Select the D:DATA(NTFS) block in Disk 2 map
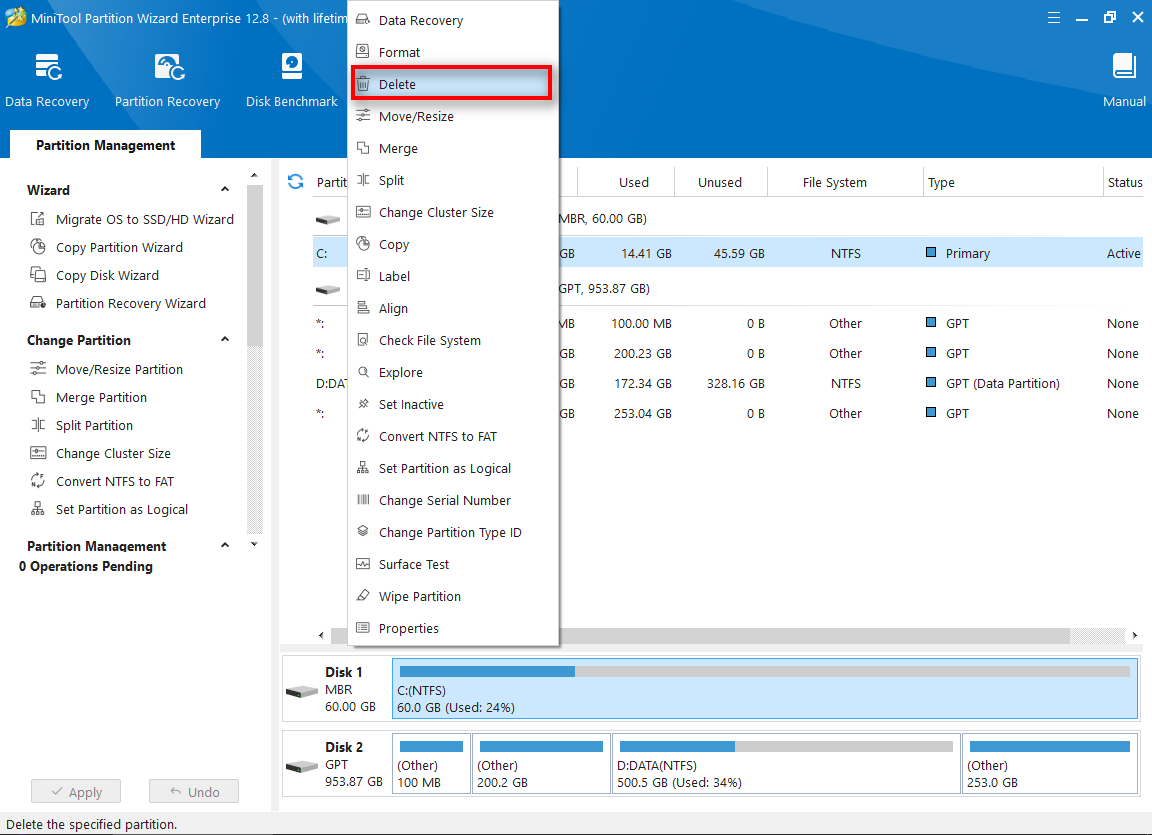The height and width of the screenshot is (835, 1152). pyautogui.click(x=785, y=764)
